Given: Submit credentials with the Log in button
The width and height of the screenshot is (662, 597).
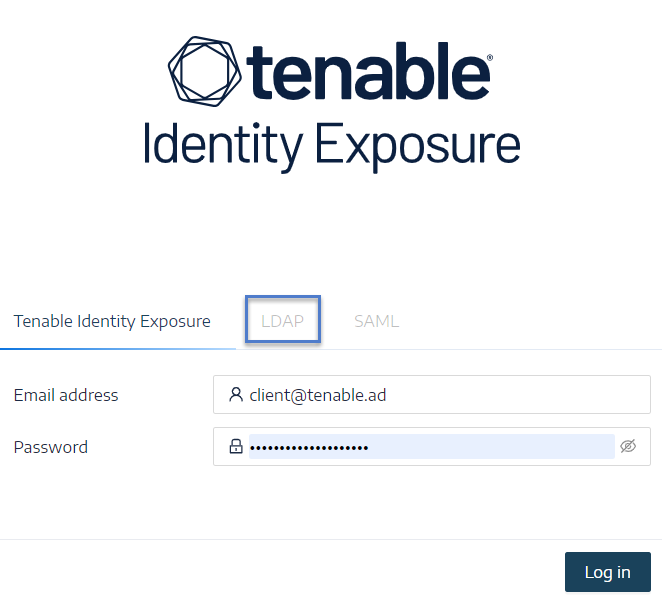Looking at the screenshot, I should coord(608,572).
